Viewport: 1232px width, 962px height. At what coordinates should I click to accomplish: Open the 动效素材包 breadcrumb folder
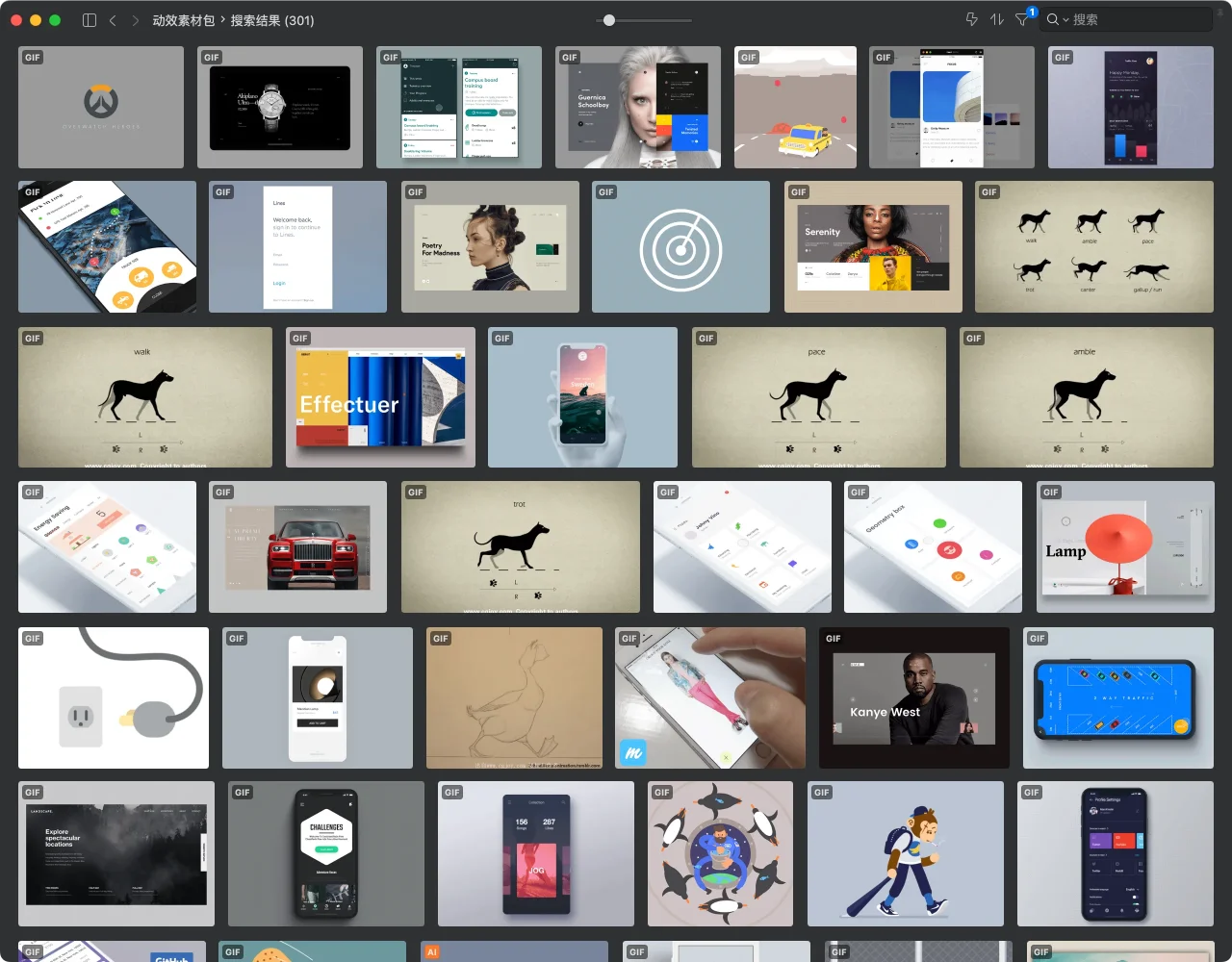pyautogui.click(x=183, y=20)
